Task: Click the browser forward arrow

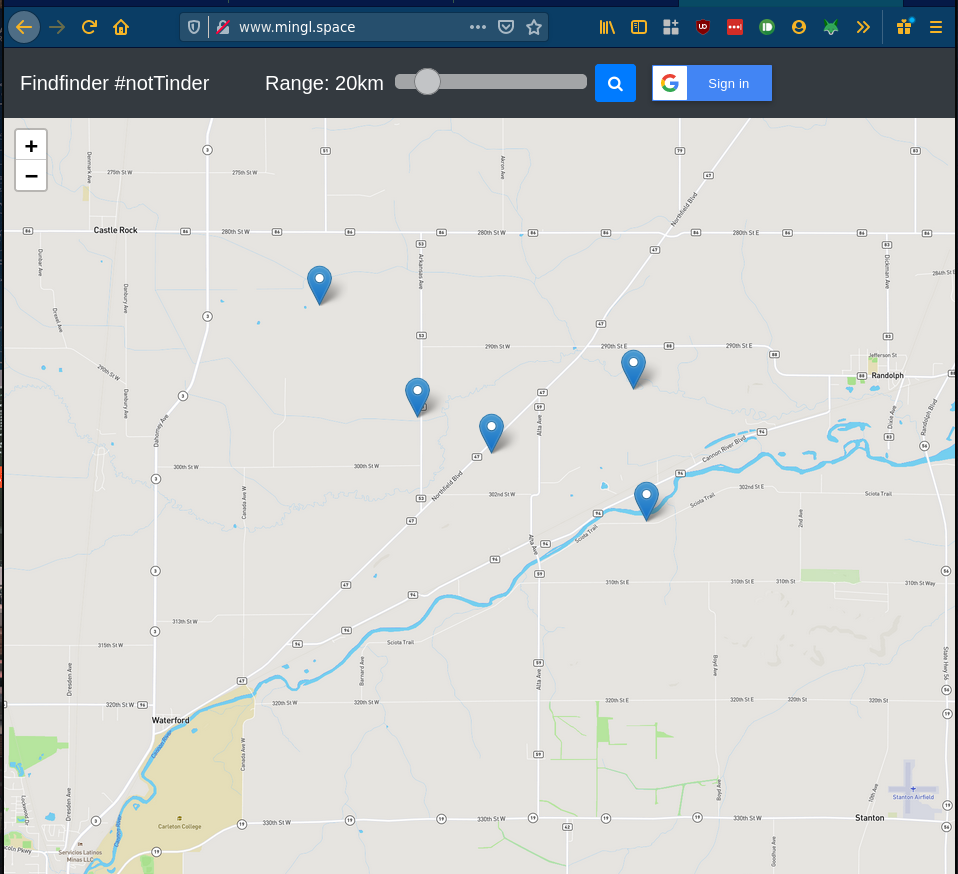Action: pos(57,27)
